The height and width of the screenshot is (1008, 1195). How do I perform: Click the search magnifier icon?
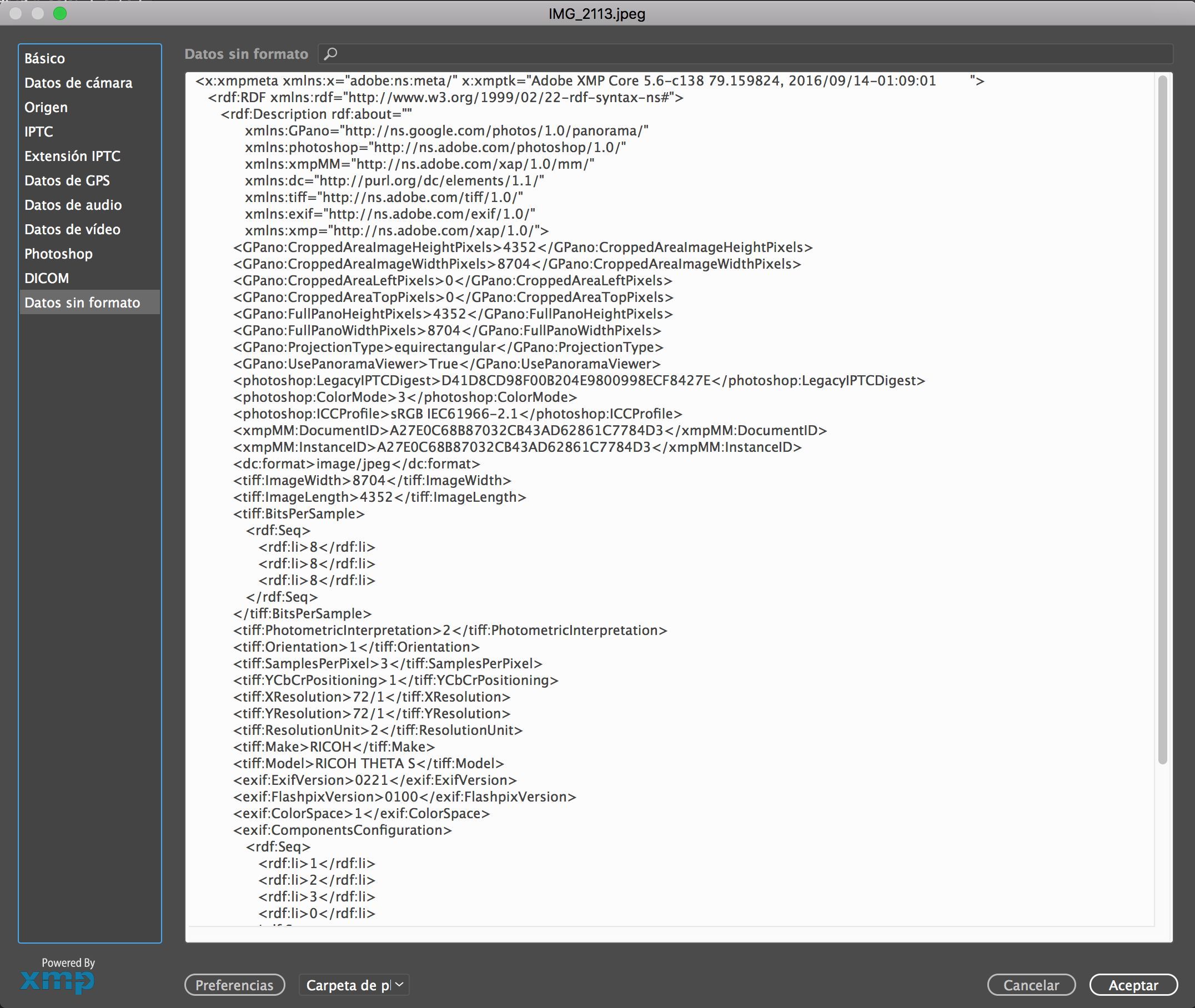pos(330,54)
